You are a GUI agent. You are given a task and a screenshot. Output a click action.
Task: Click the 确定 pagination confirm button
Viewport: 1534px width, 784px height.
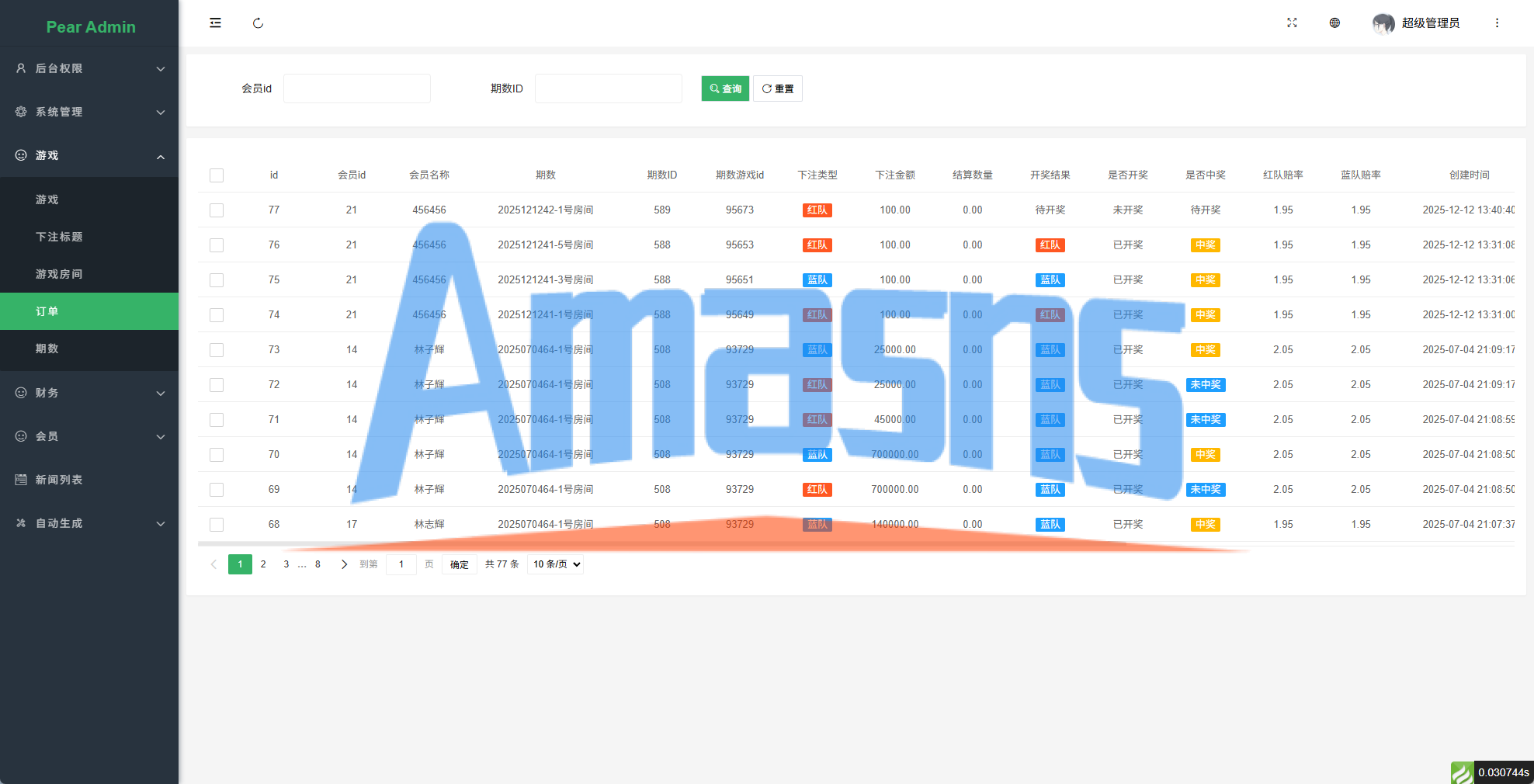click(x=459, y=564)
